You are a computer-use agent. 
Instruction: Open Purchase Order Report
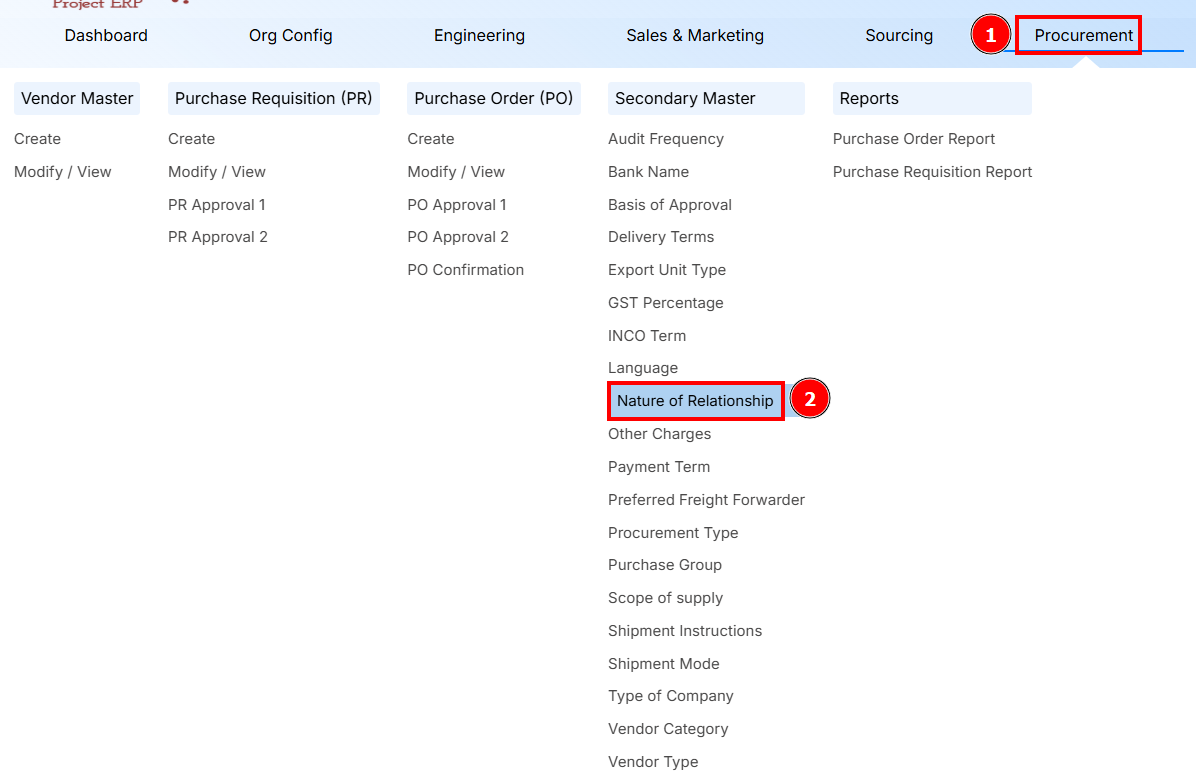point(914,139)
